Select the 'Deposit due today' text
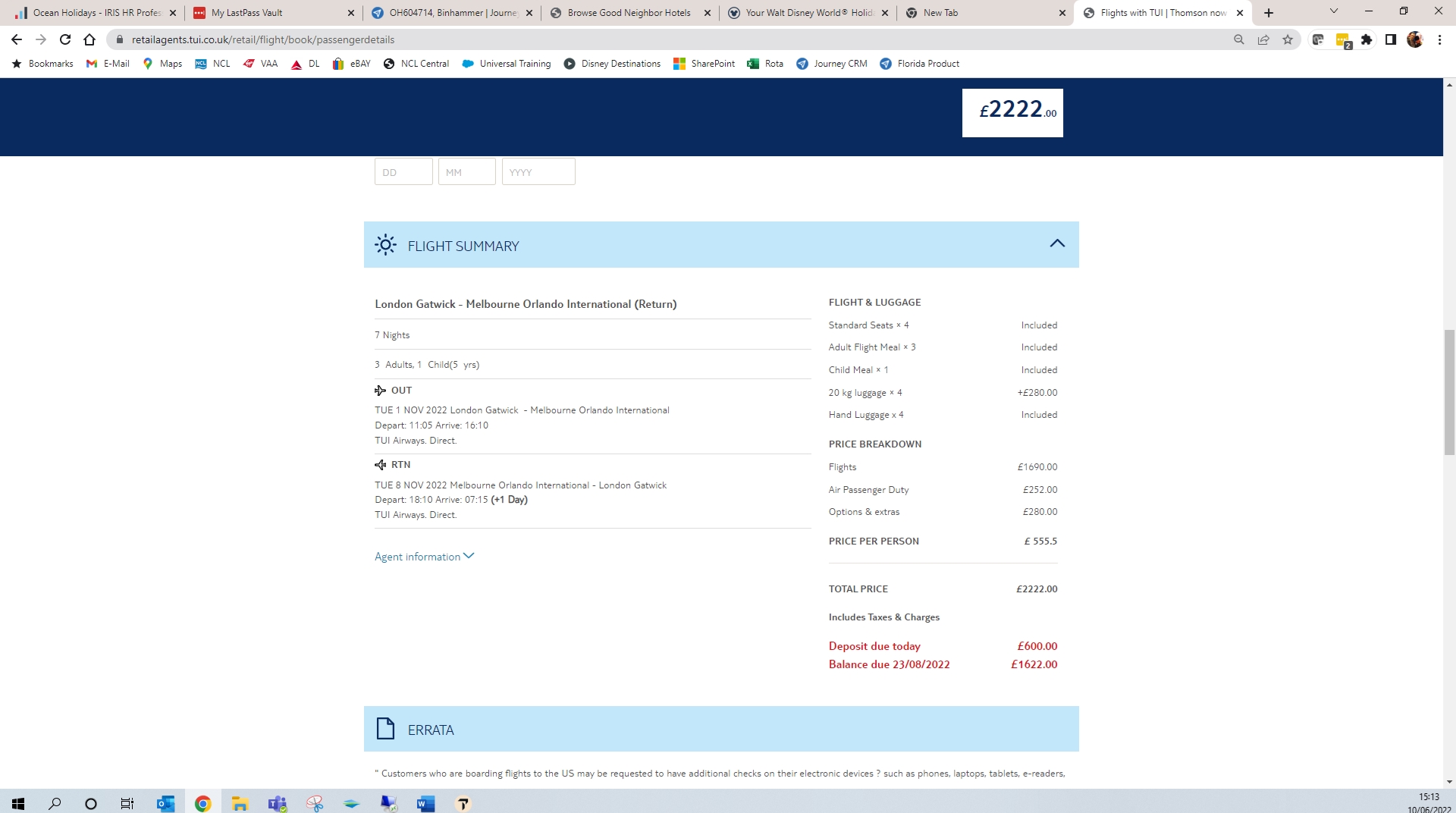The height and width of the screenshot is (813, 1456). click(874, 646)
